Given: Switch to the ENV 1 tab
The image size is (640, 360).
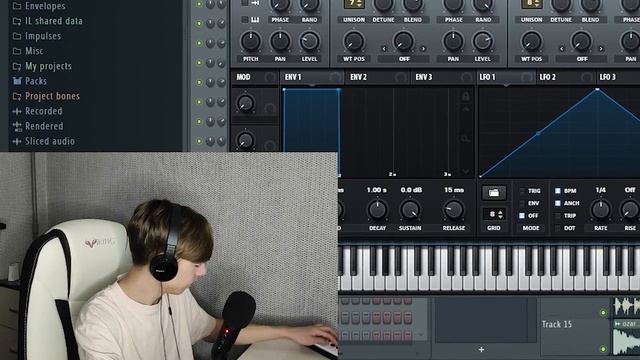Looking at the screenshot, I should [x=312, y=77].
